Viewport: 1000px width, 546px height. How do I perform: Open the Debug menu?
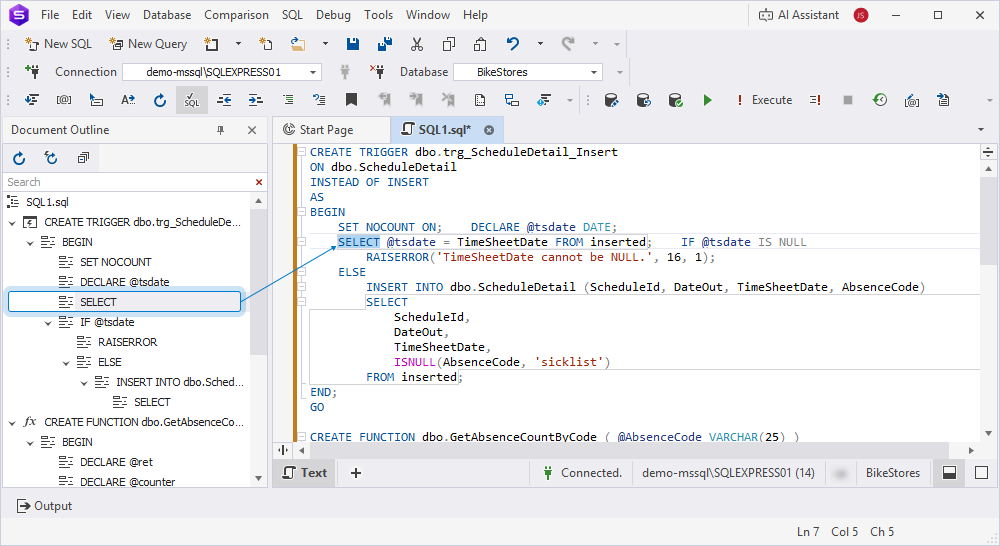(333, 15)
